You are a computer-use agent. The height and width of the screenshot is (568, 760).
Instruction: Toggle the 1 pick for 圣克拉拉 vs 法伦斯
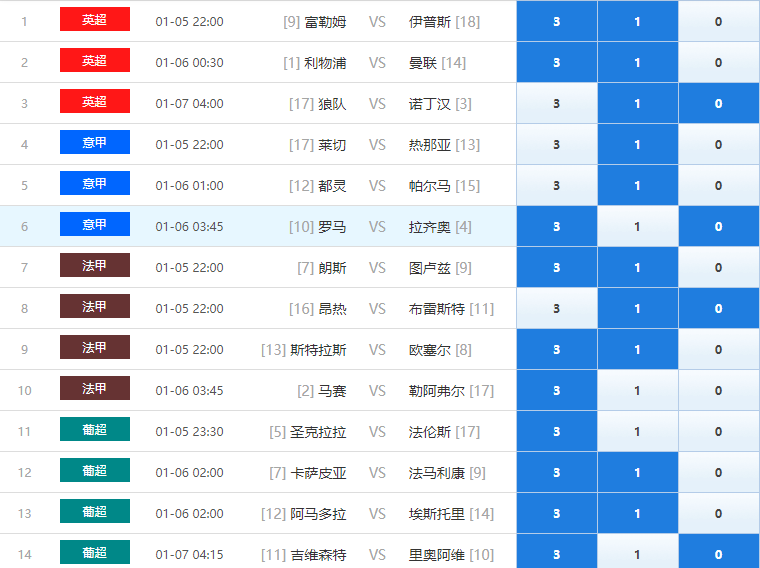638,431
